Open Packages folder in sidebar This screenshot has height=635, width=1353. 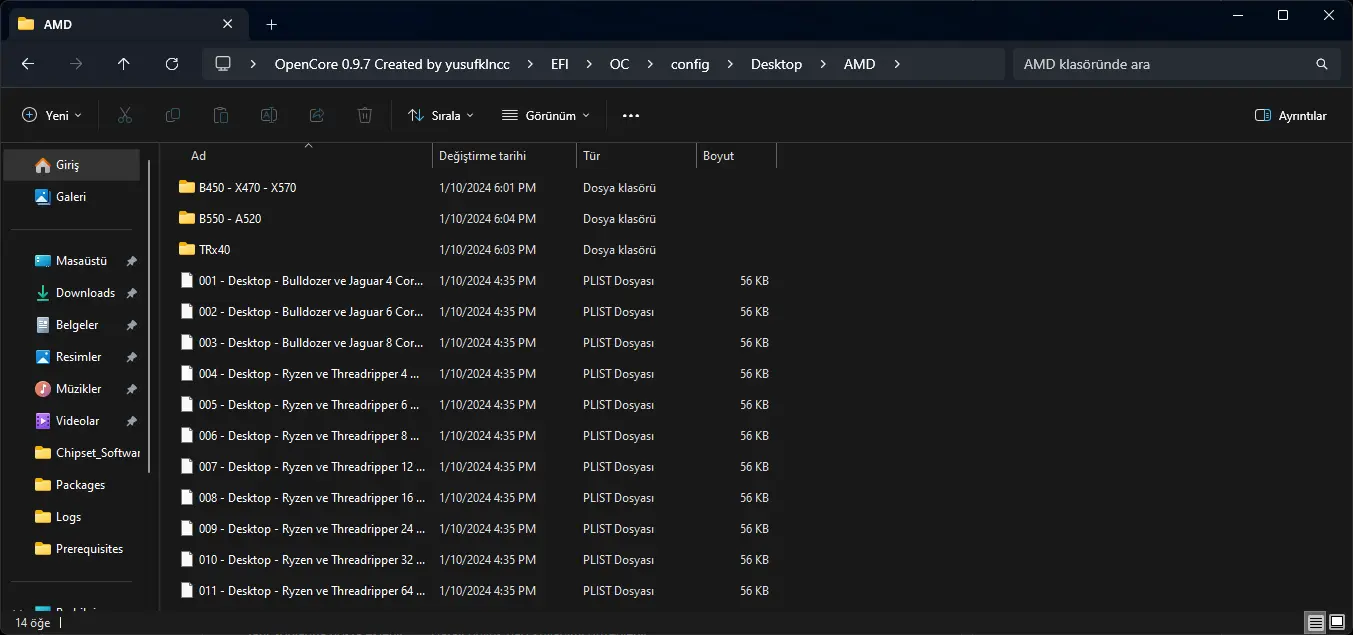click(72, 485)
